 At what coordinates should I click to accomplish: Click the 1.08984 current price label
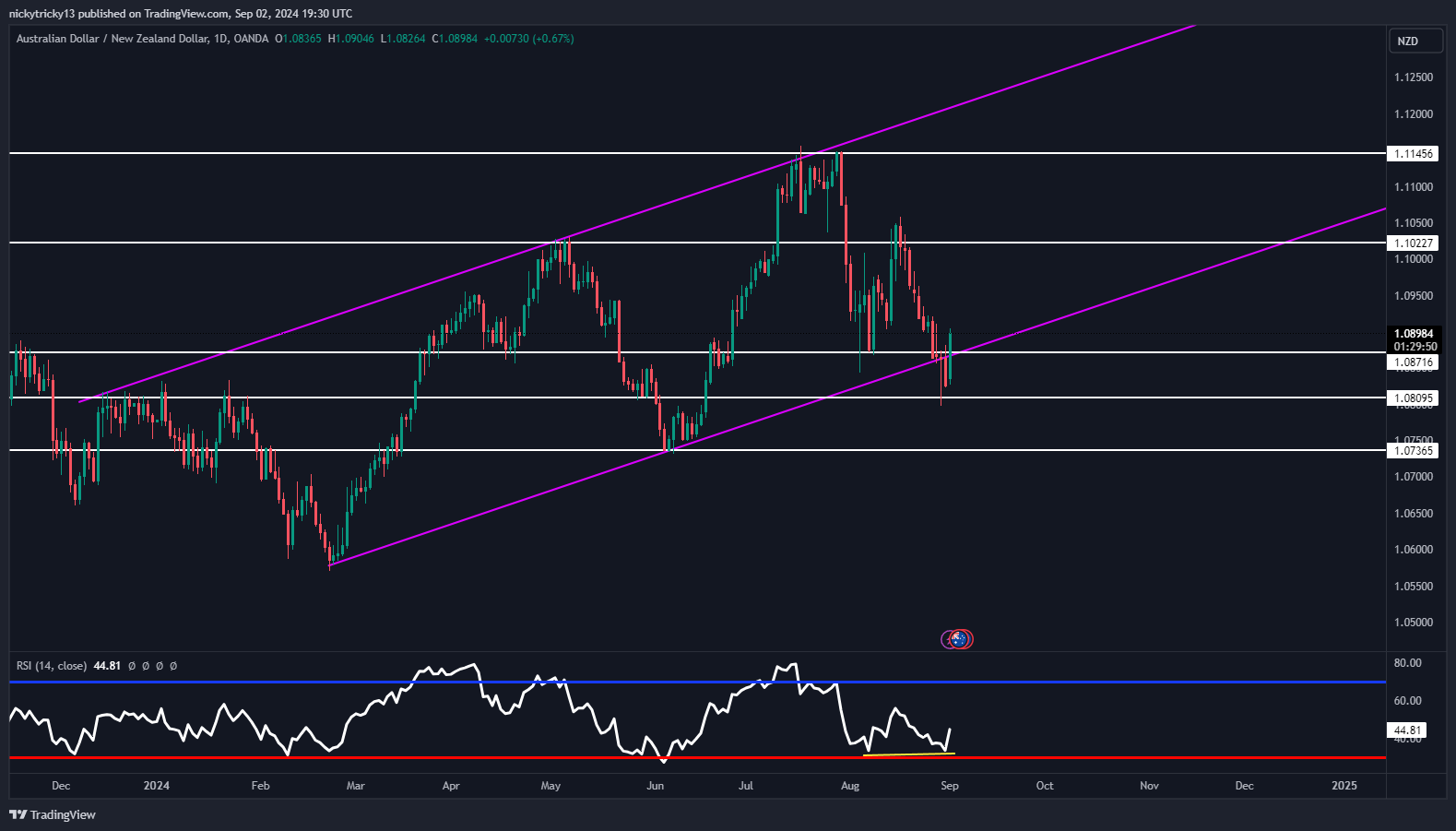[x=1413, y=334]
